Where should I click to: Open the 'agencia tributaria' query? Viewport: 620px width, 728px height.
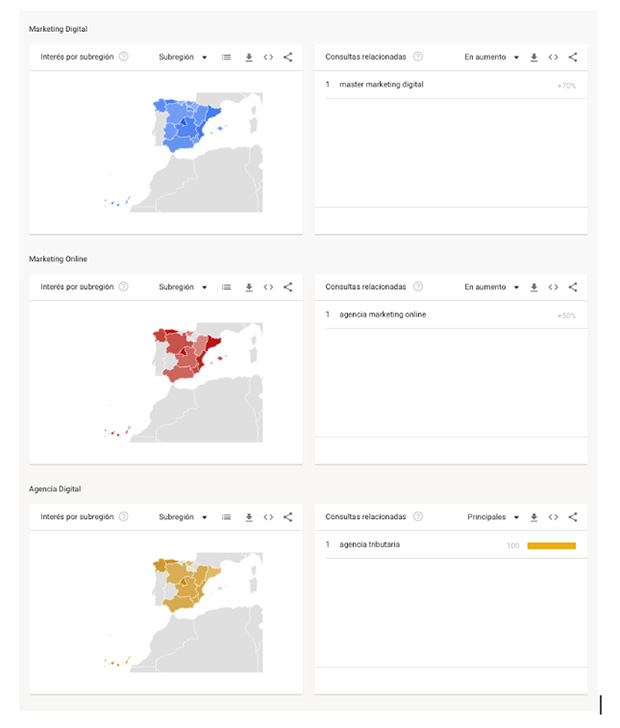coord(370,545)
